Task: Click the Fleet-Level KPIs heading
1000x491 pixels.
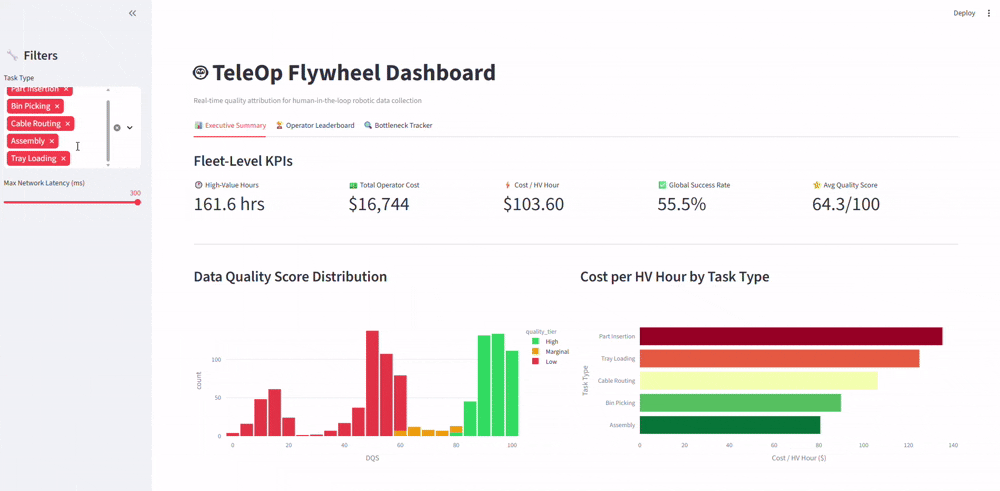Action: click(243, 161)
